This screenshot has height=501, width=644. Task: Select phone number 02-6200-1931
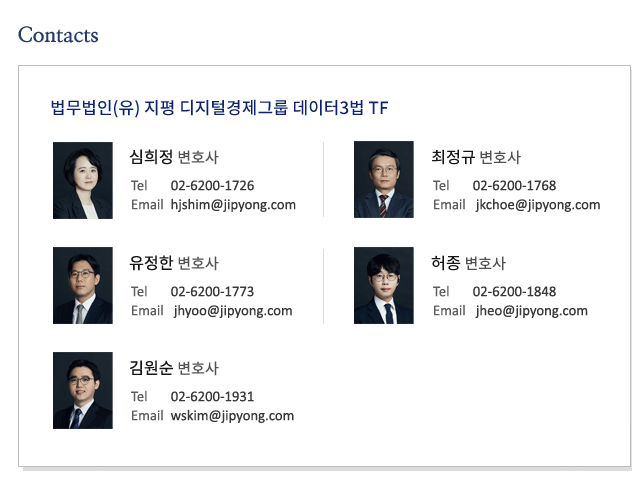pyautogui.click(x=212, y=397)
